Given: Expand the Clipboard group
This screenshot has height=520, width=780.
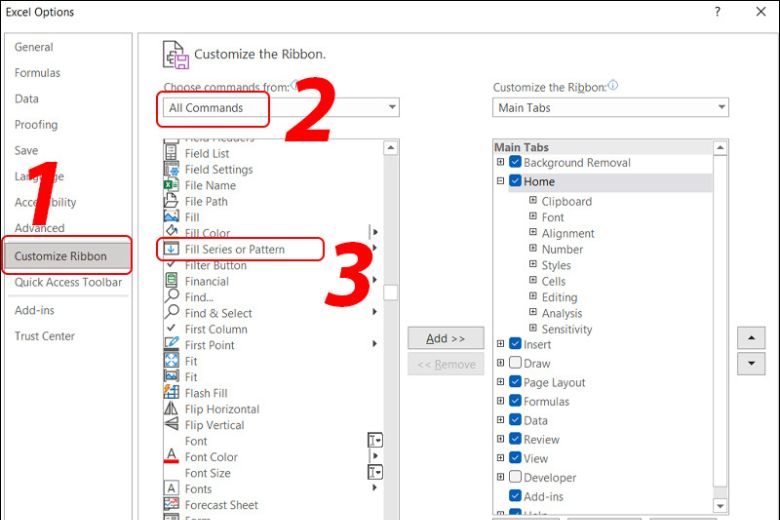Looking at the screenshot, I should (x=533, y=200).
